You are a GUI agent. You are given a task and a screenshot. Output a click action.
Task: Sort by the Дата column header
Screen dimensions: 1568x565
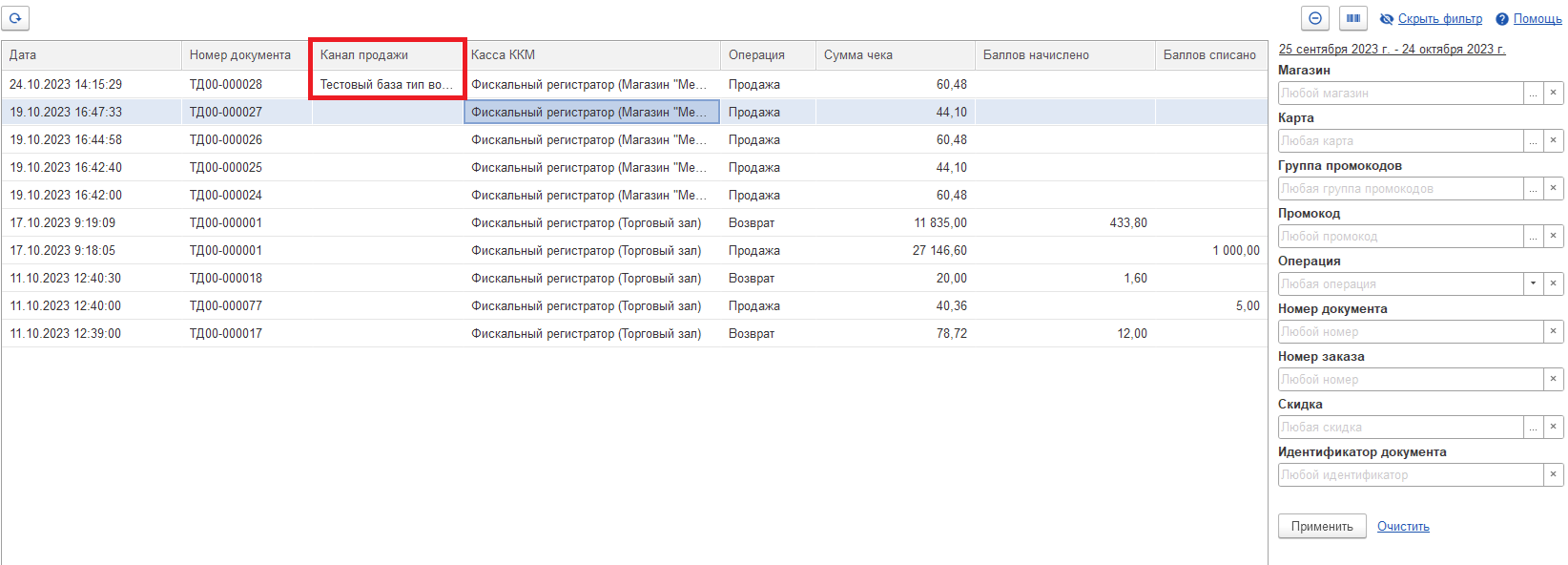point(92,55)
